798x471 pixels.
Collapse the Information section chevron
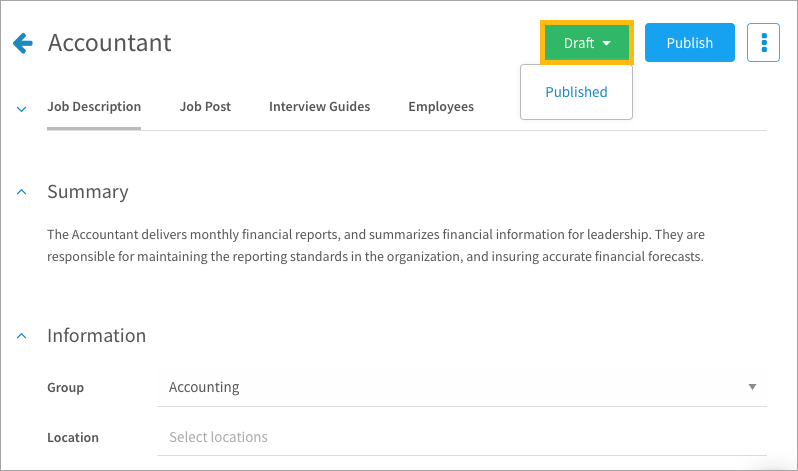point(21,336)
